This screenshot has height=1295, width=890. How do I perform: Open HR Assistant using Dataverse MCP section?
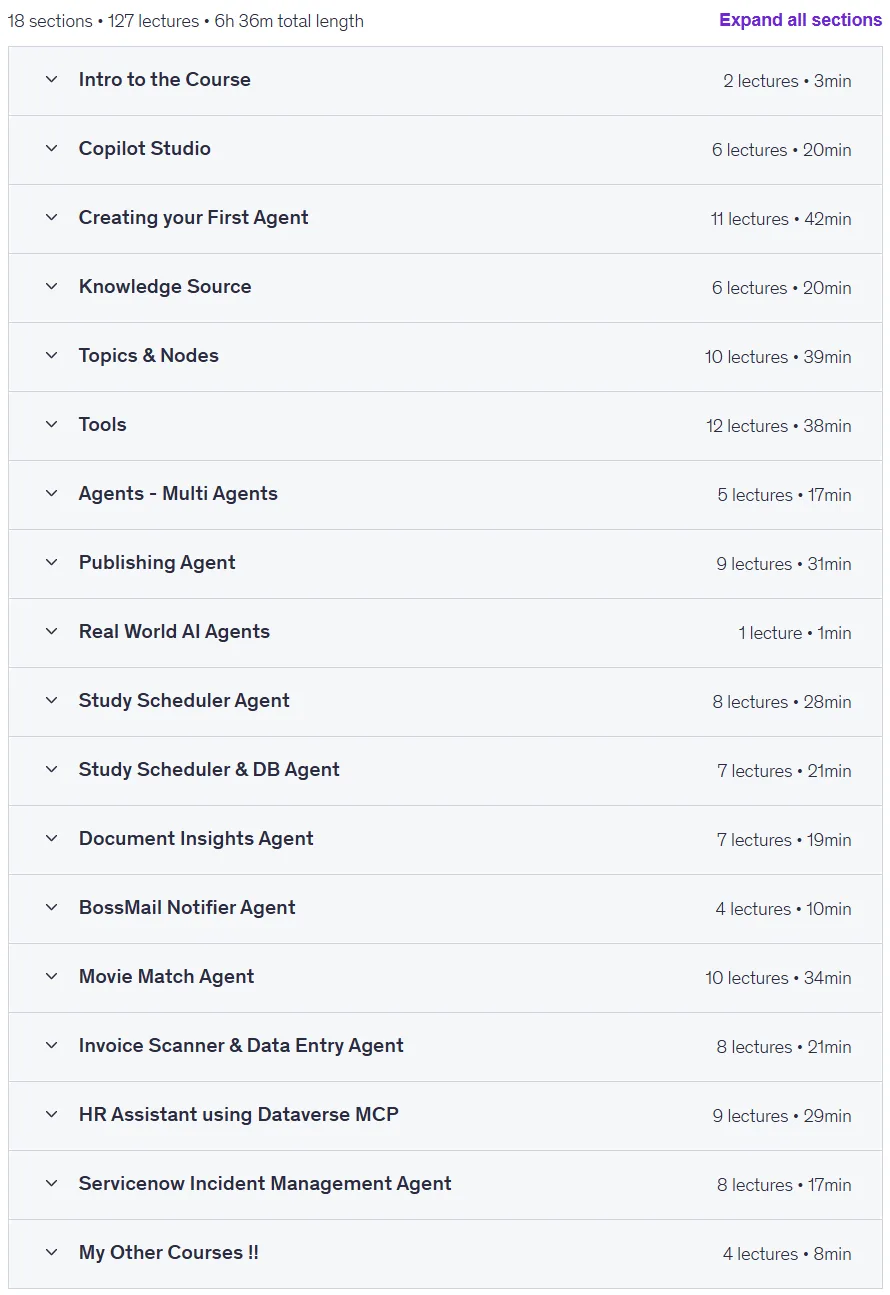[445, 1115]
